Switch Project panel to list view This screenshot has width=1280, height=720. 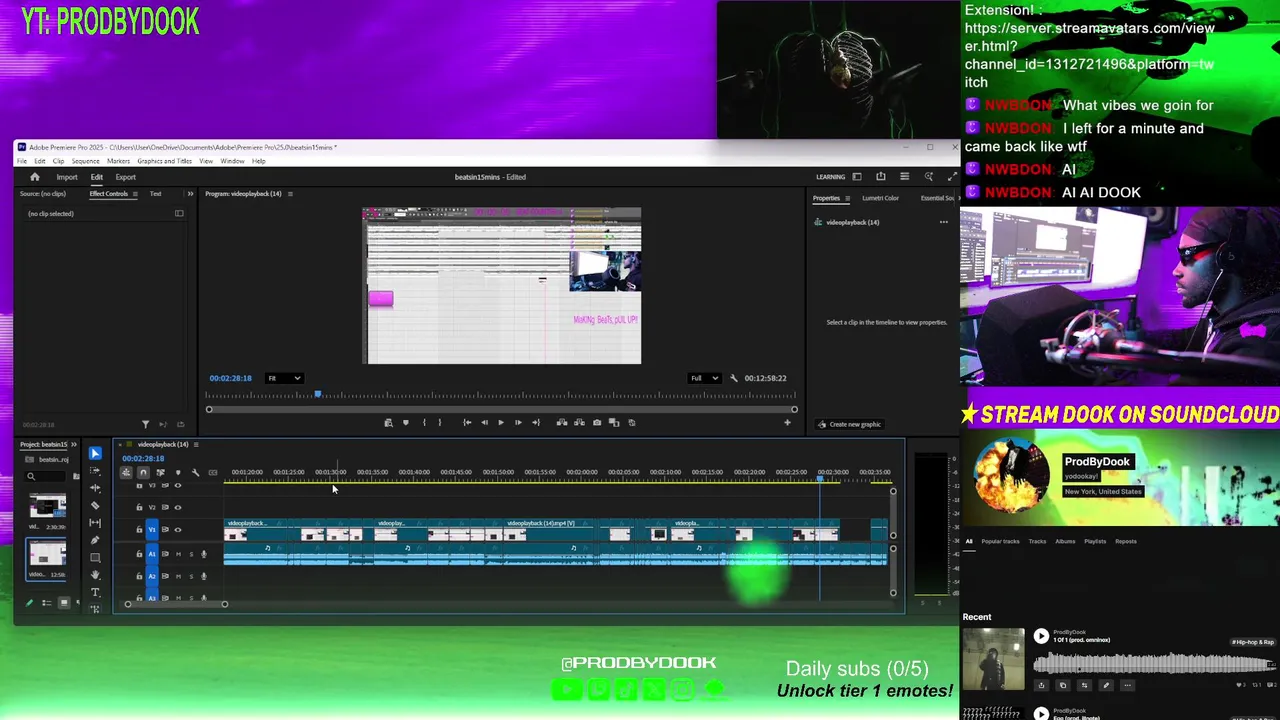point(46,603)
